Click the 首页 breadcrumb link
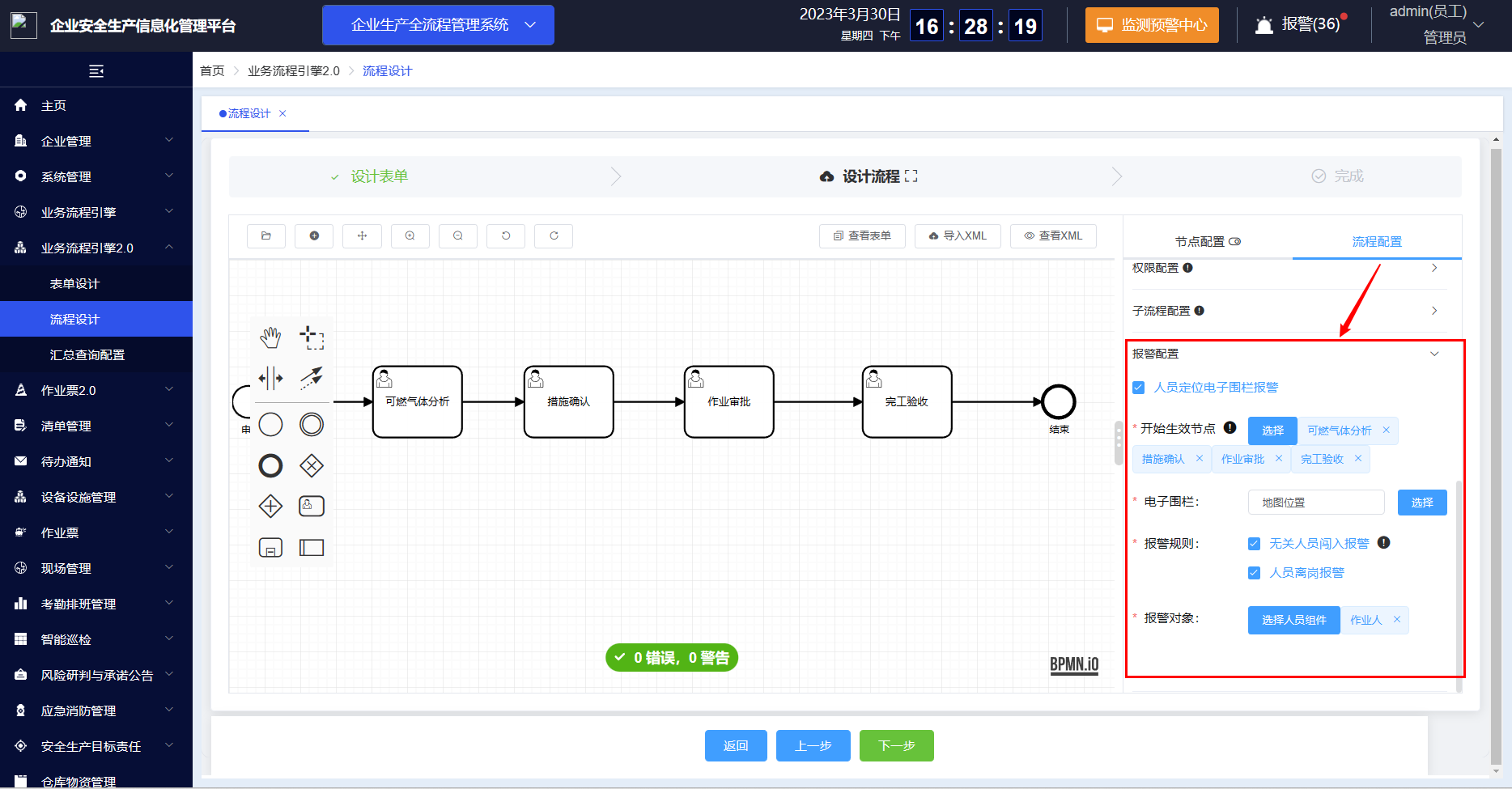The image size is (1512, 789). (212, 70)
